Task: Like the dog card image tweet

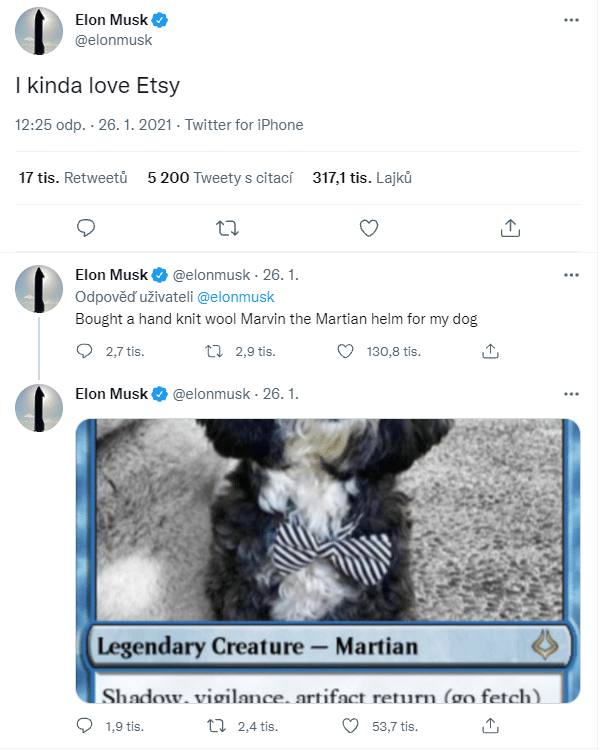Action: (345, 726)
